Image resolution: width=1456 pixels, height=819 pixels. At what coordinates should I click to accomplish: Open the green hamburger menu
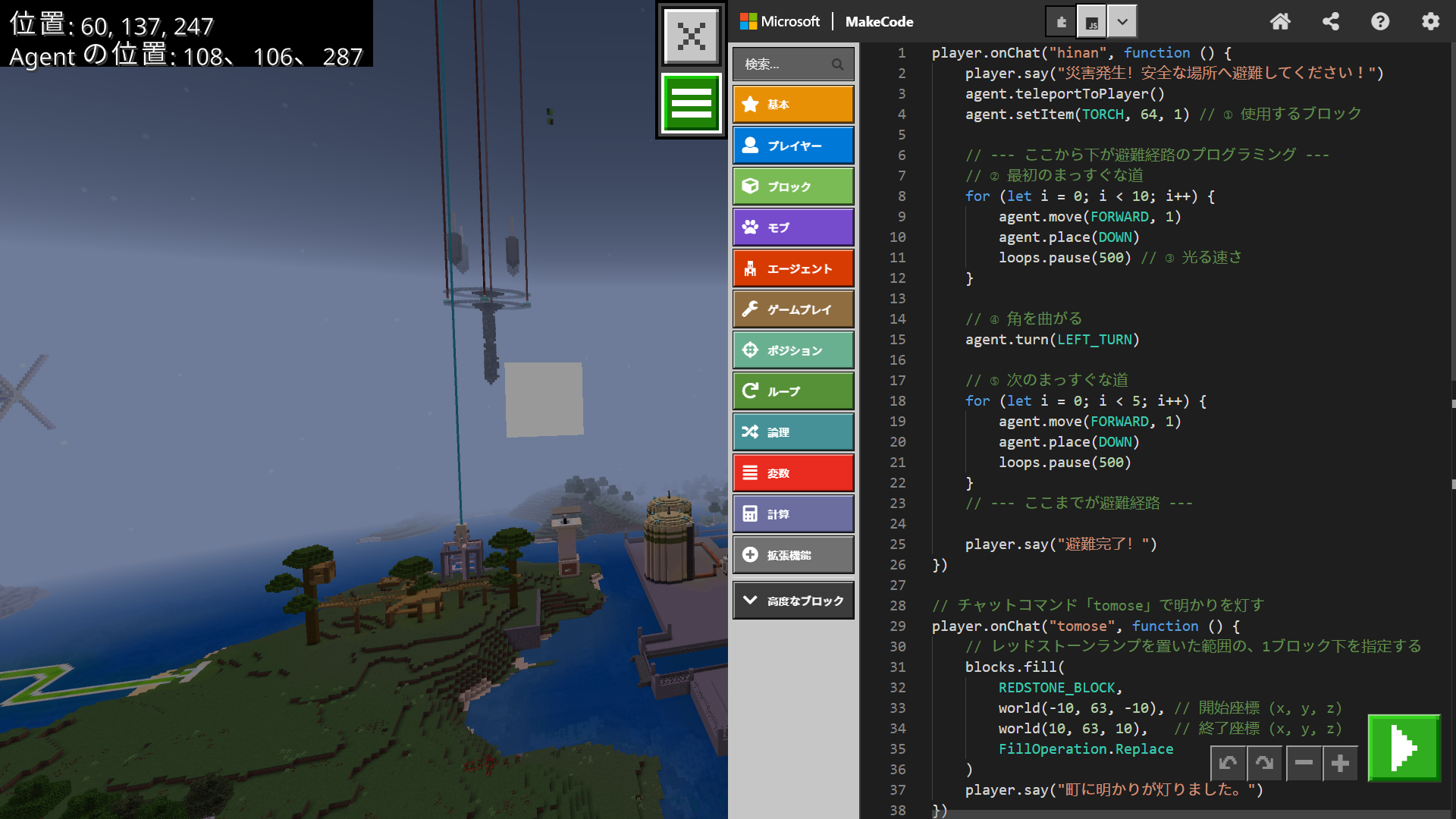coord(691,103)
